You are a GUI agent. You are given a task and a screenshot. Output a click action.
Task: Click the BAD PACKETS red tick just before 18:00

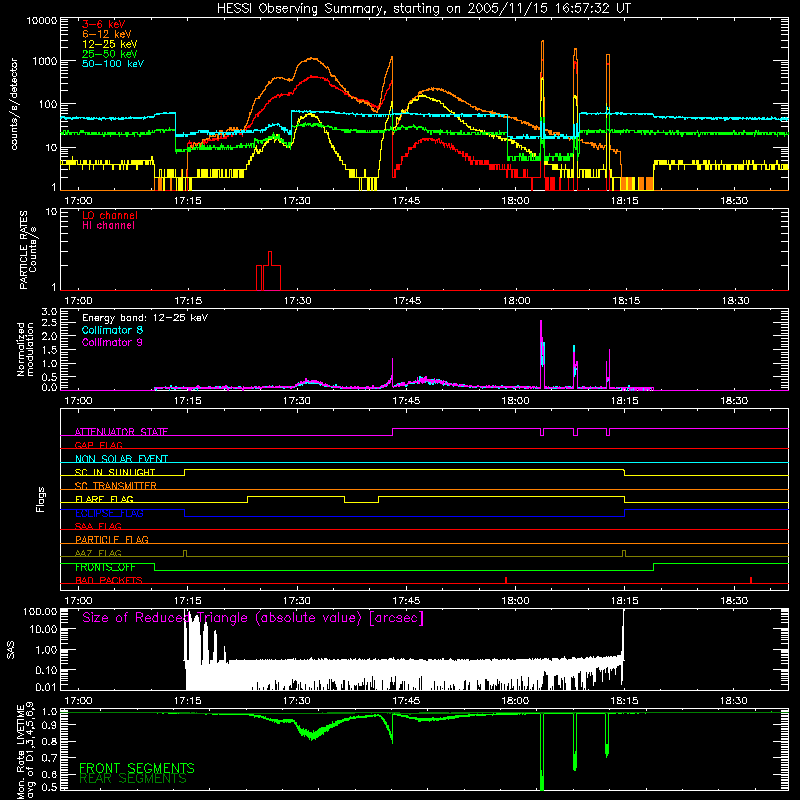coord(506,580)
